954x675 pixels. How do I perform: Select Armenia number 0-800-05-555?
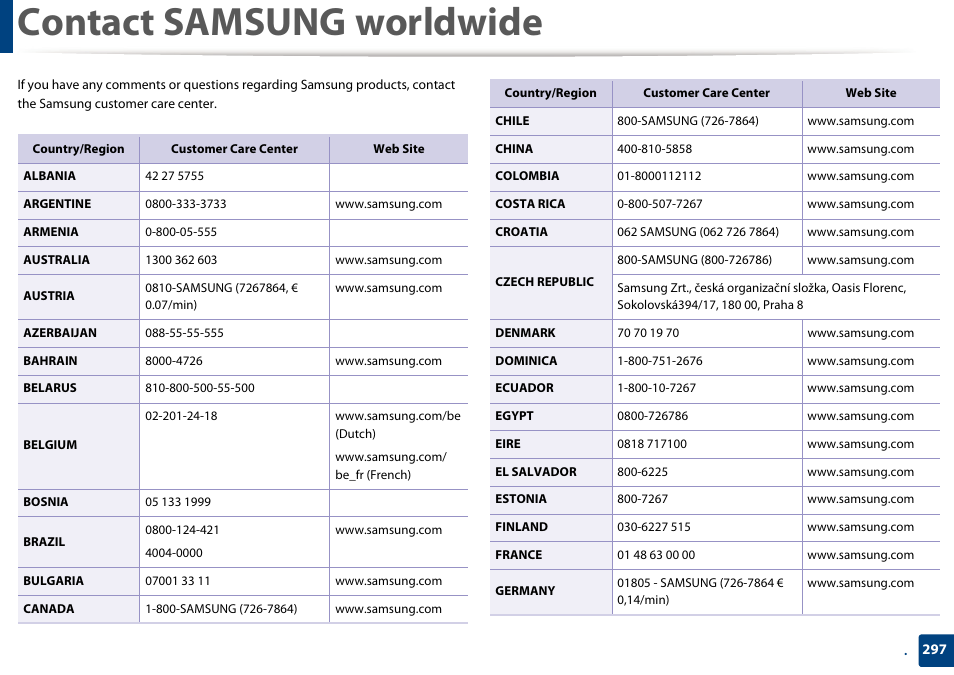tap(181, 232)
